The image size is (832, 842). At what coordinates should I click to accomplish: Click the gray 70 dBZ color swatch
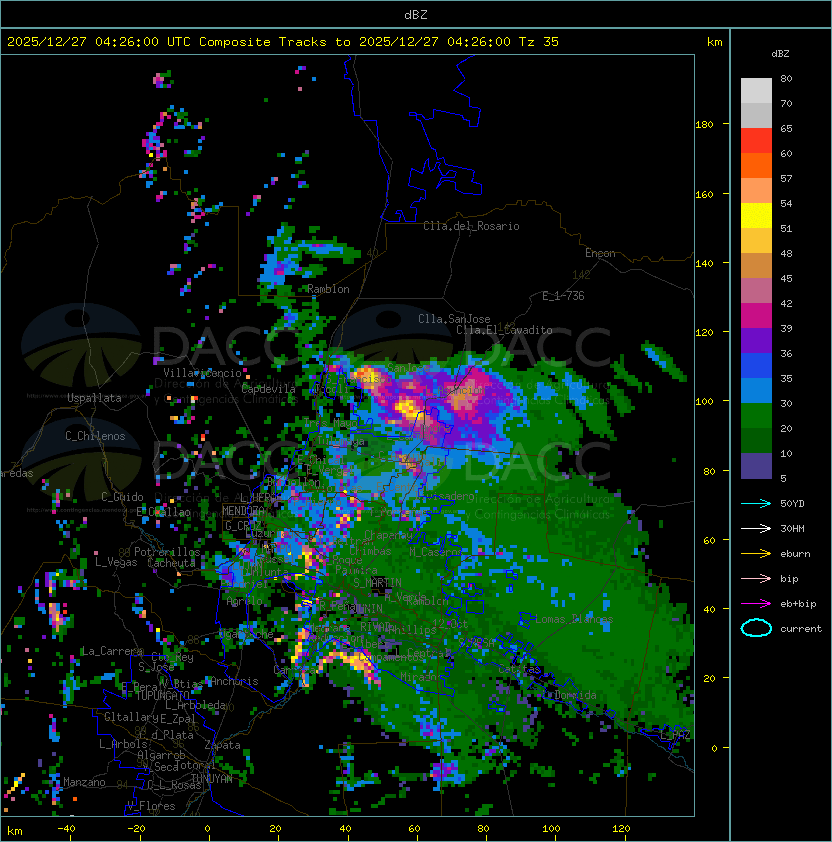pos(756,115)
